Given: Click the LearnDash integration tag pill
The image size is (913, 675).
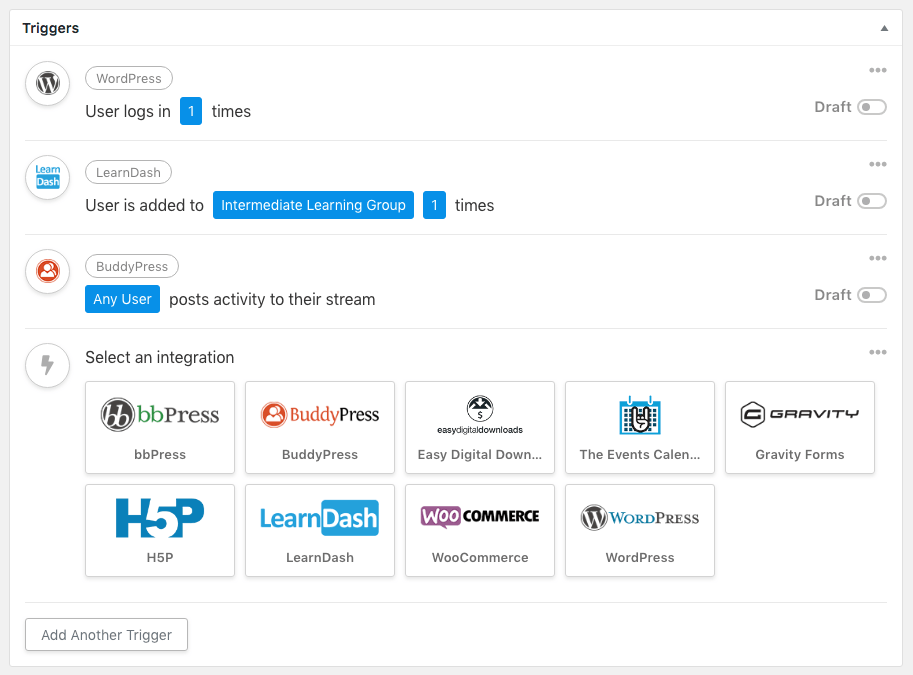Looking at the screenshot, I should 128,172.
